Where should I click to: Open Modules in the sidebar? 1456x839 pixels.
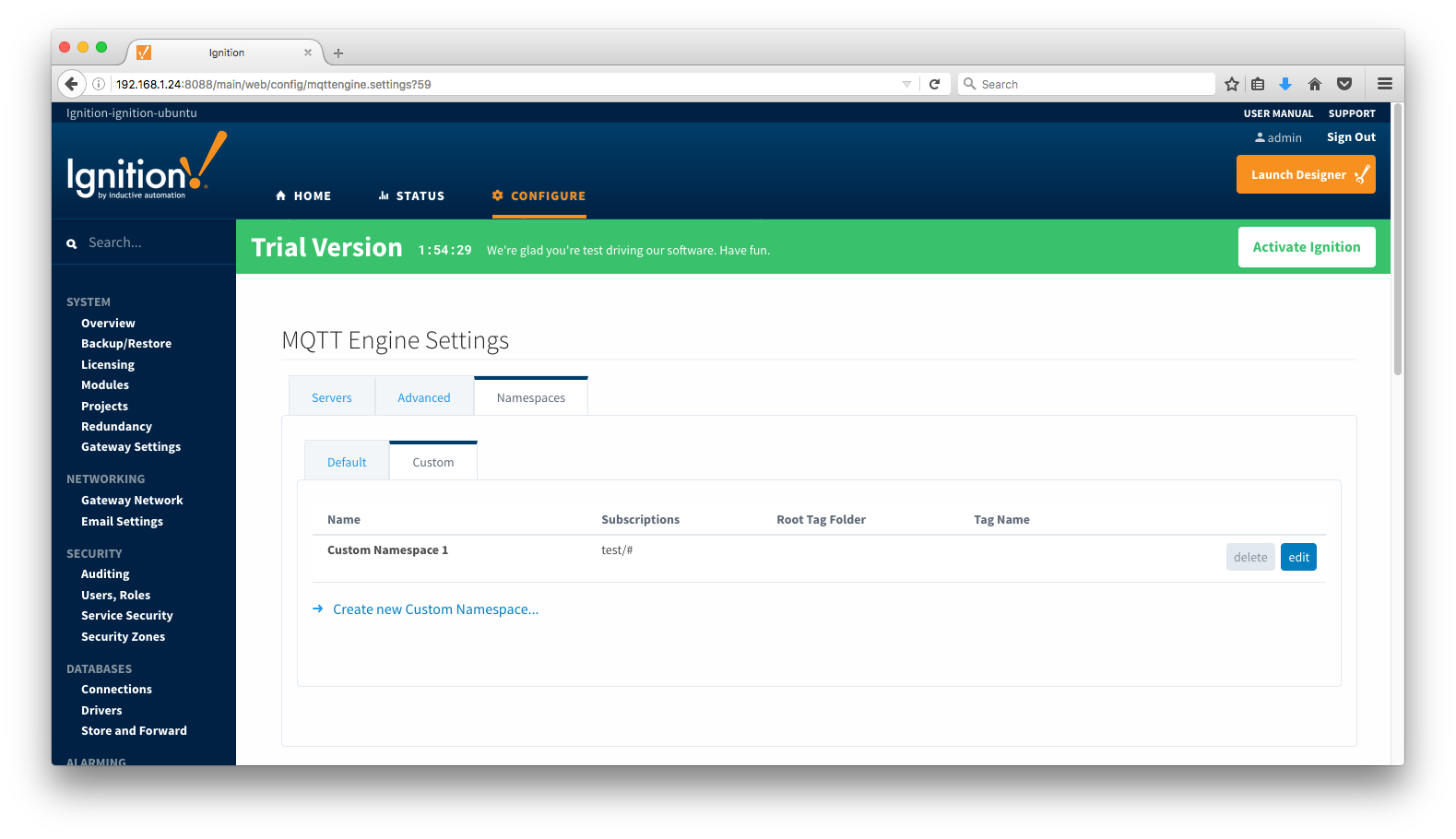pos(105,385)
